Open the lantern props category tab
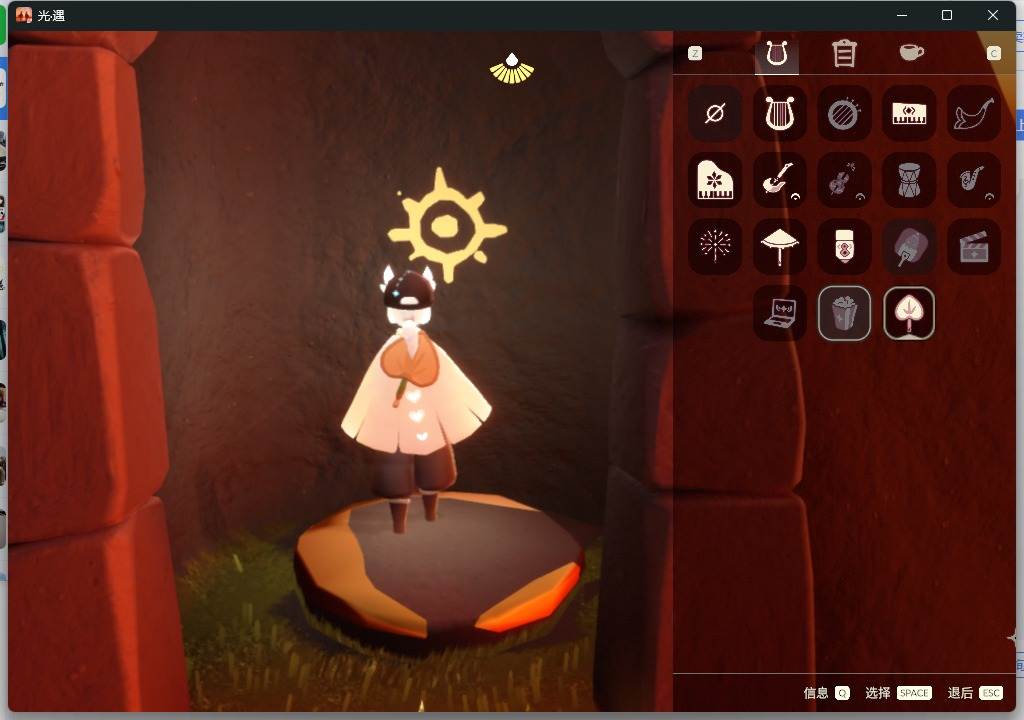Screen dimensions: 1024x720 [844, 53]
